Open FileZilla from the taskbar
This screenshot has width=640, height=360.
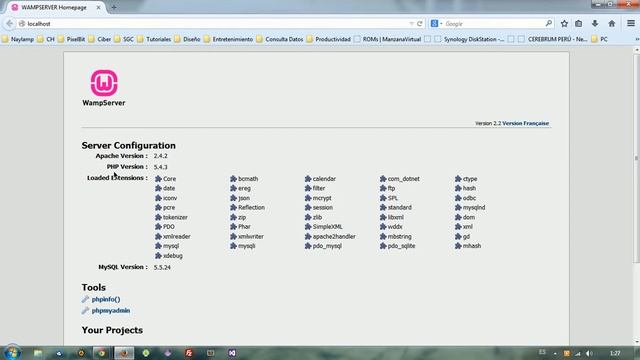click(x=189, y=353)
